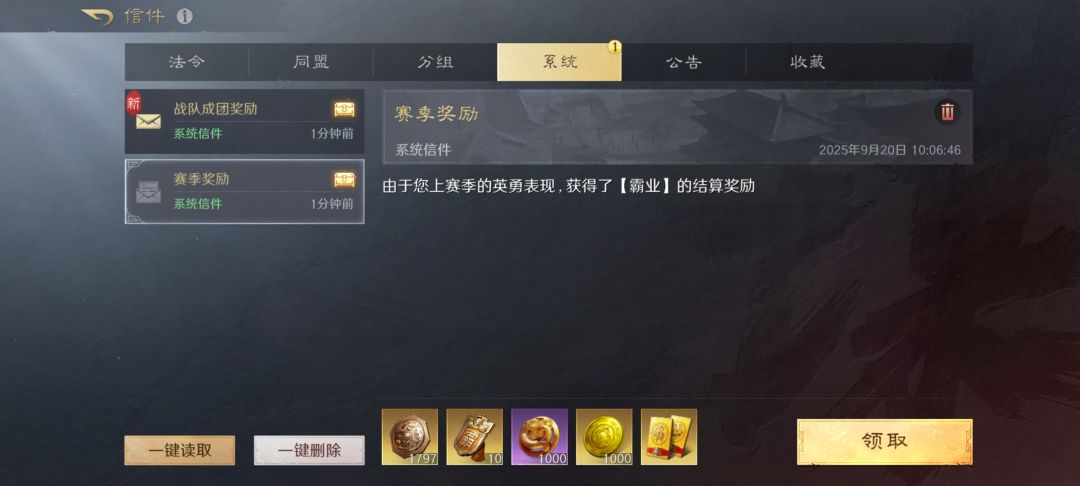
Task: Switch to the 法令 tab
Action: (187, 62)
